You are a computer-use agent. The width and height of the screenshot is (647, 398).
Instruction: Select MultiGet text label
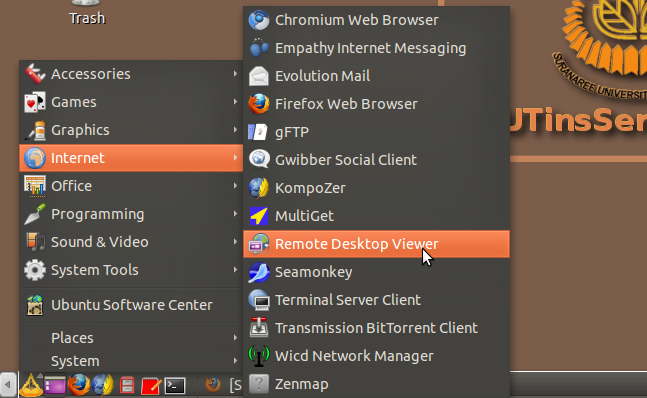click(x=305, y=216)
